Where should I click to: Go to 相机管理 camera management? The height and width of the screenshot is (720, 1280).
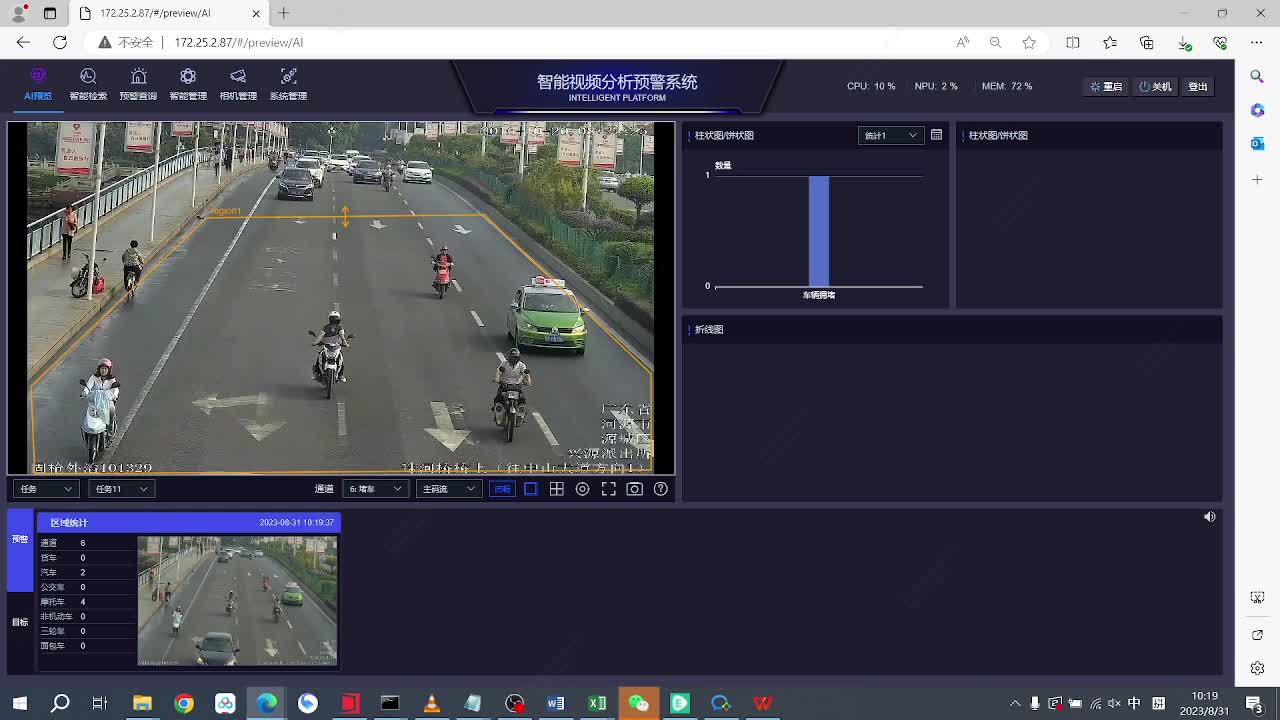(238, 84)
